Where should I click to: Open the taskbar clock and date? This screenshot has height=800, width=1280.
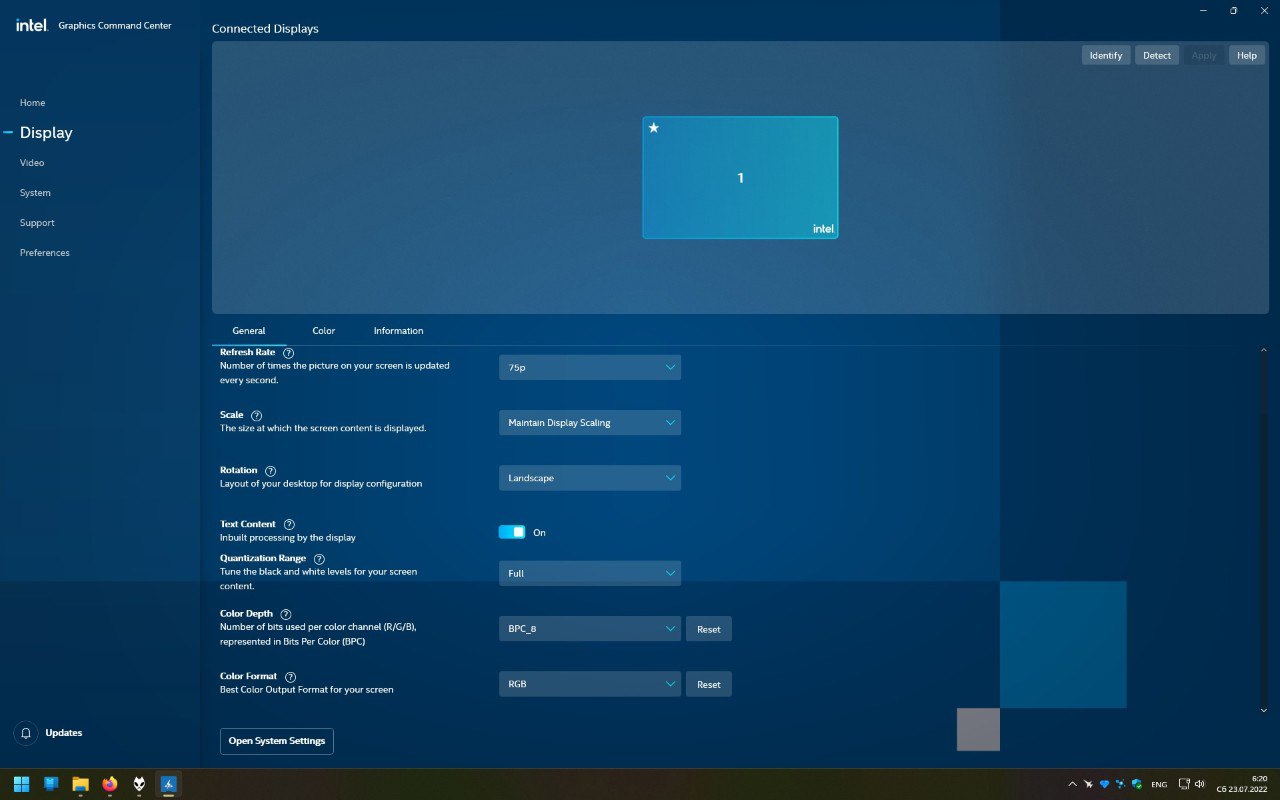point(1241,784)
